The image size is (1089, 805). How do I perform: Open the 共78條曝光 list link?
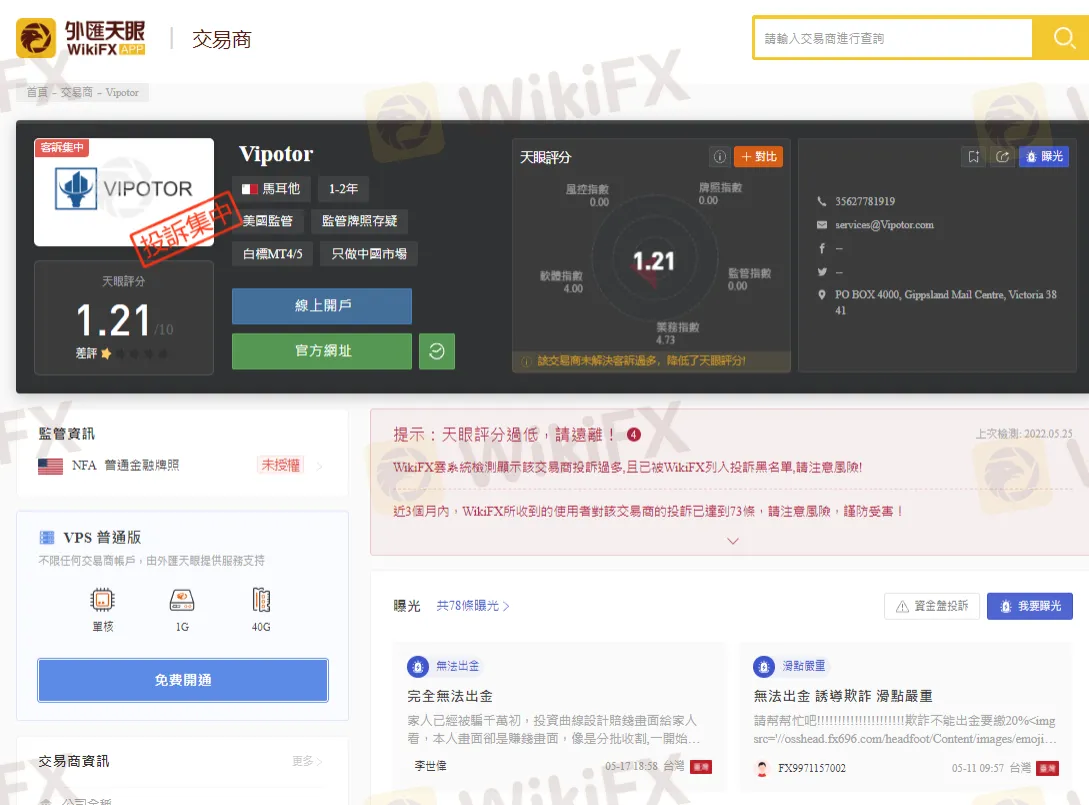pyautogui.click(x=473, y=606)
